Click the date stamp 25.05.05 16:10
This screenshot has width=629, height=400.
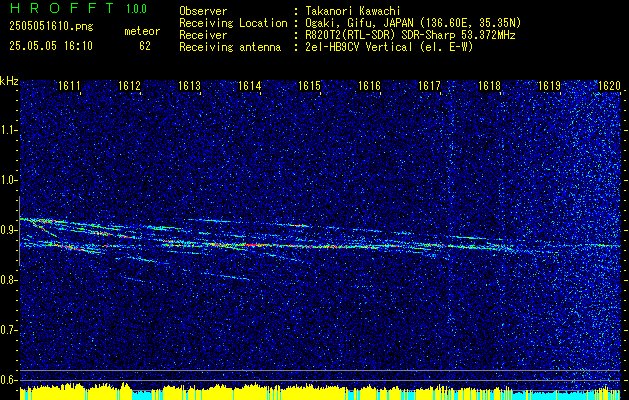pyautogui.click(x=51, y=46)
